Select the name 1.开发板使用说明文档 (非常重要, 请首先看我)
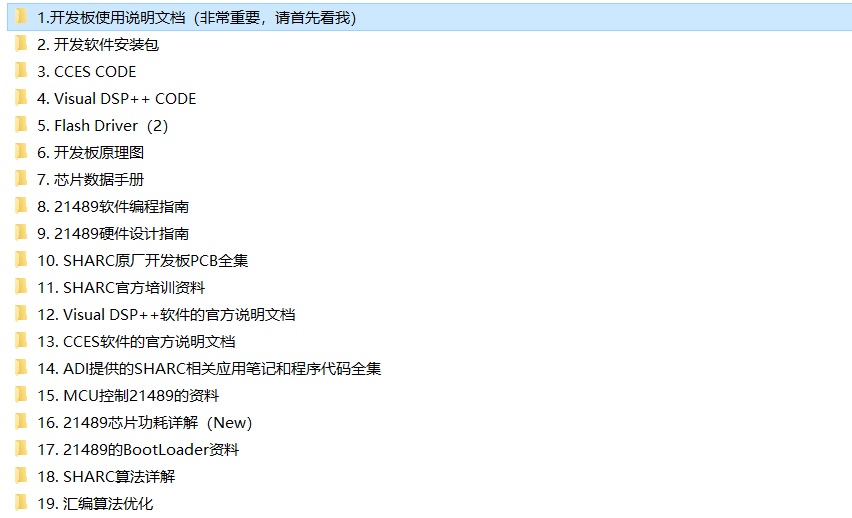The image size is (852, 518). [196, 18]
